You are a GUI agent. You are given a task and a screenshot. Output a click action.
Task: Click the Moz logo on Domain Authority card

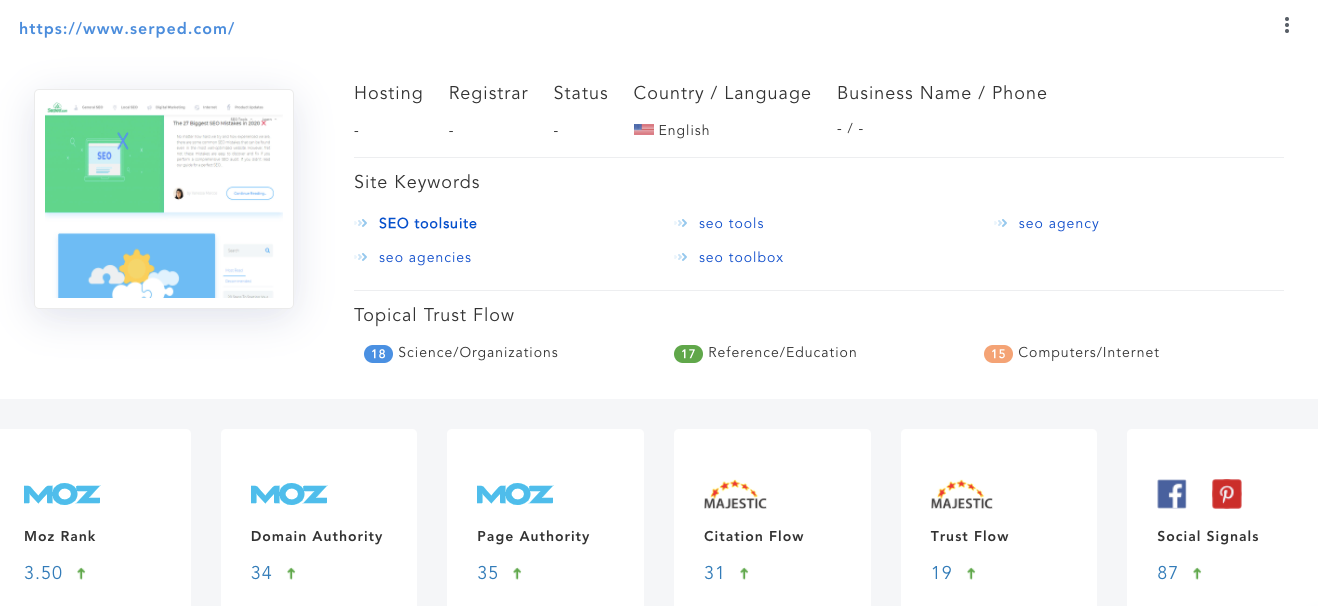(289, 494)
